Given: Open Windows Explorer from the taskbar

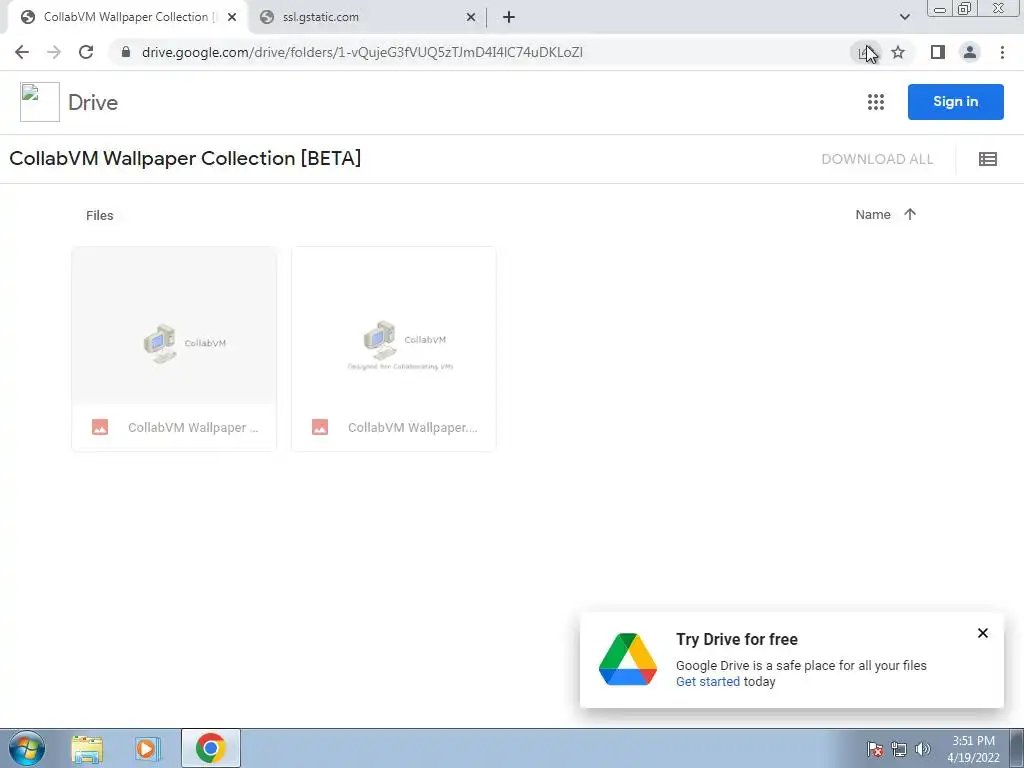Looking at the screenshot, I should click(87, 748).
